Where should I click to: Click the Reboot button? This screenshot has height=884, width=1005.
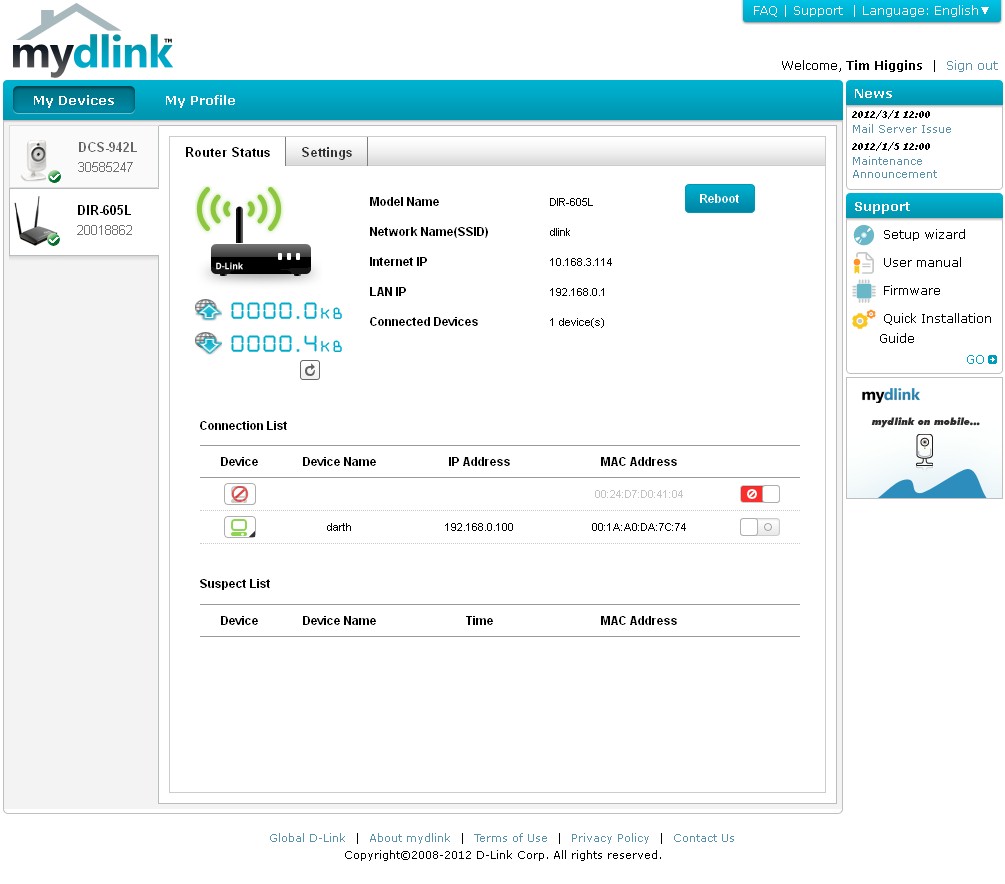pos(719,199)
